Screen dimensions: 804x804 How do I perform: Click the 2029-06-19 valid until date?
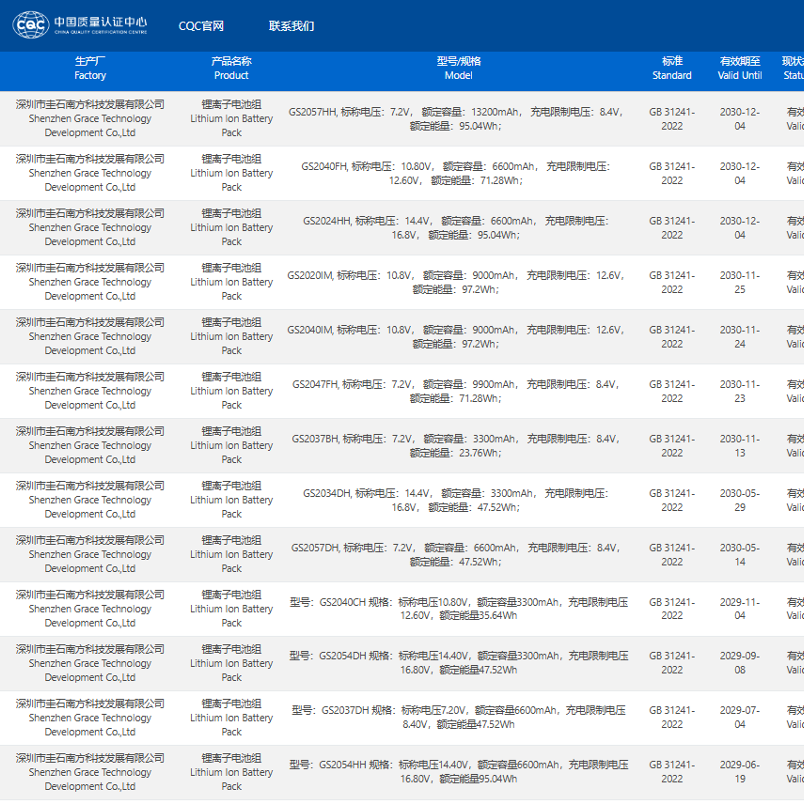point(740,772)
